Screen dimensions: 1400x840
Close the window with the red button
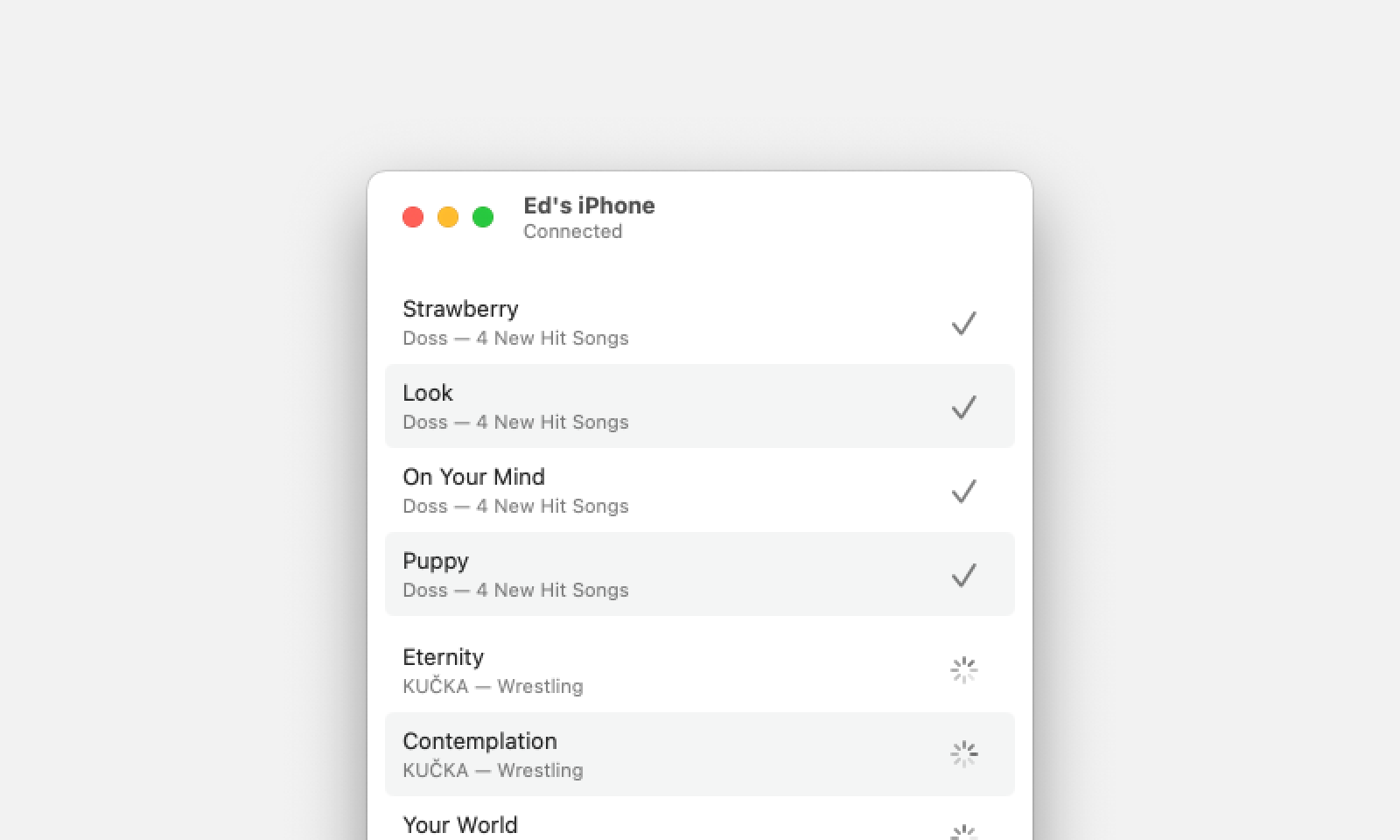pos(413,217)
